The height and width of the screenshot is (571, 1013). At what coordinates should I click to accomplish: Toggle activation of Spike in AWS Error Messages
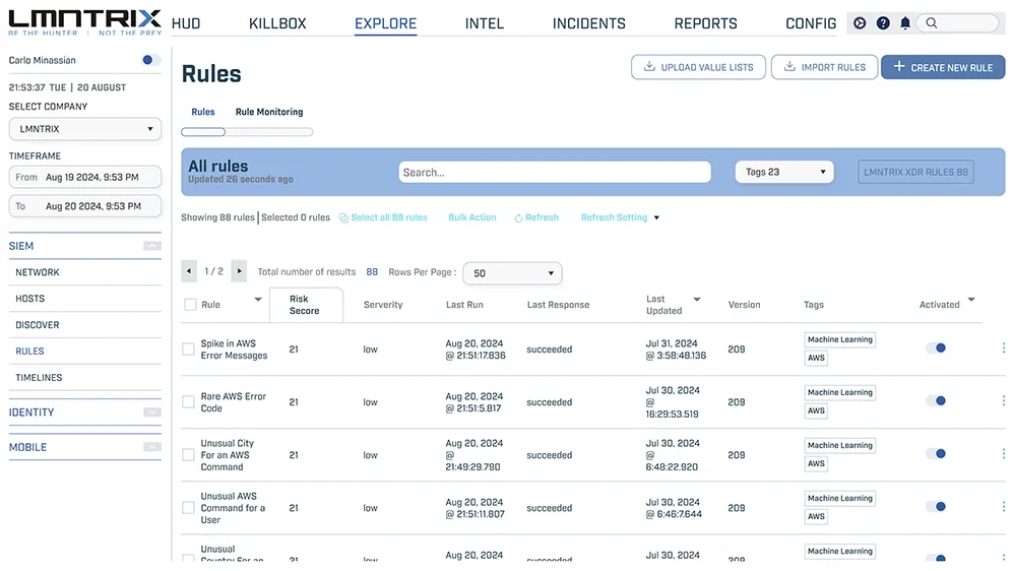[936, 348]
